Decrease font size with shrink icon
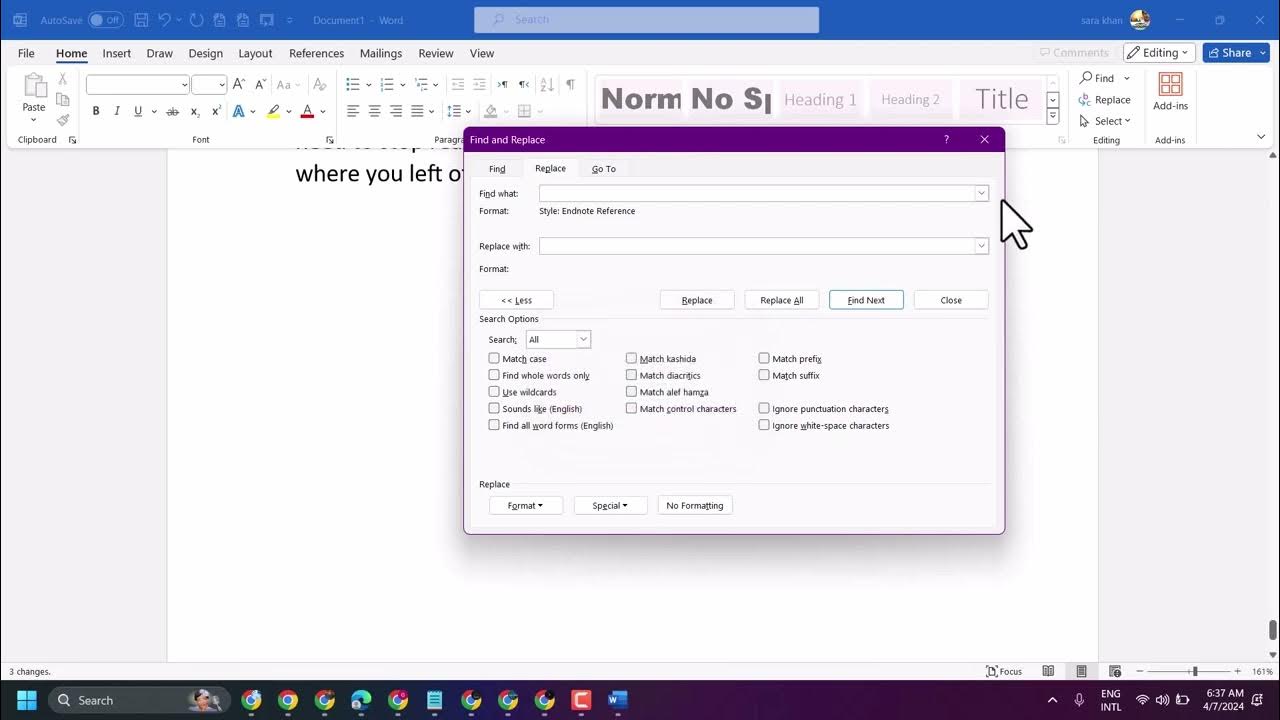The height and width of the screenshot is (720, 1280). point(260,85)
